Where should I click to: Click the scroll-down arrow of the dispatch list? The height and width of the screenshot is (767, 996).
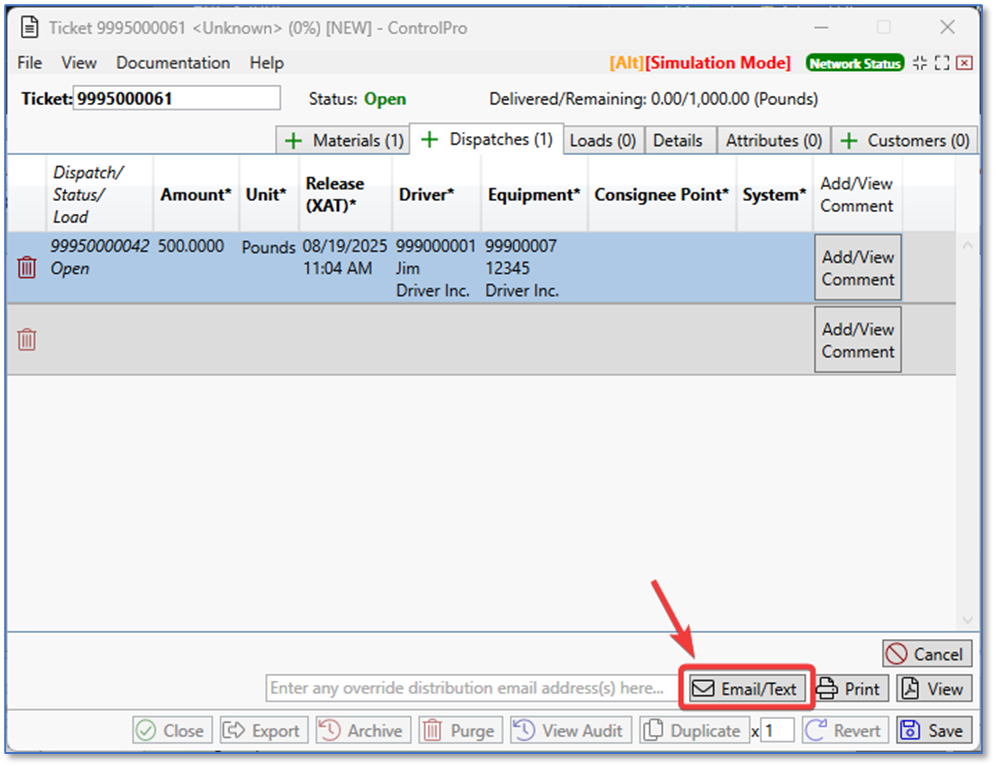point(967,620)
